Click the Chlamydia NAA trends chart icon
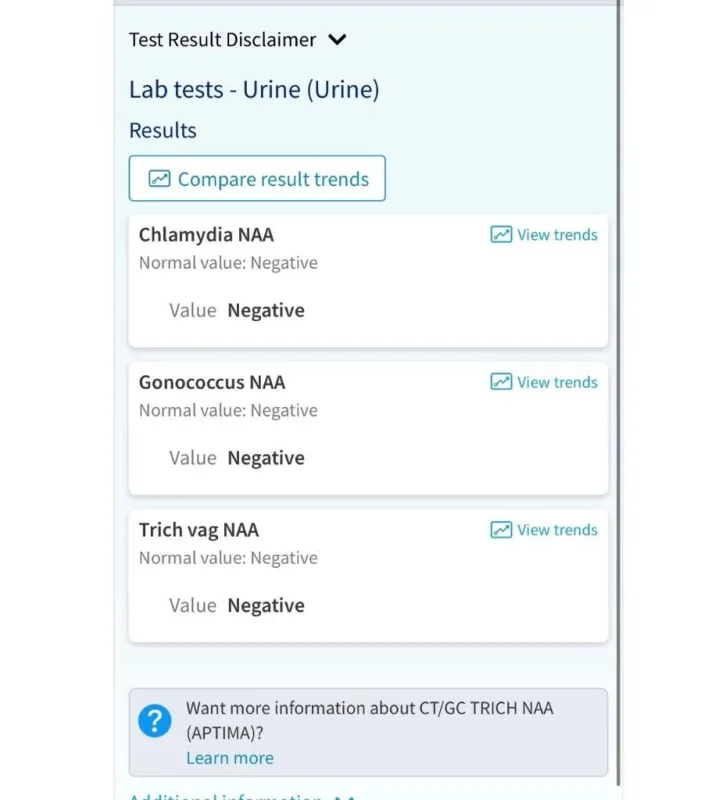This screenshot has width=726, height=800. (x=501, y=235)
